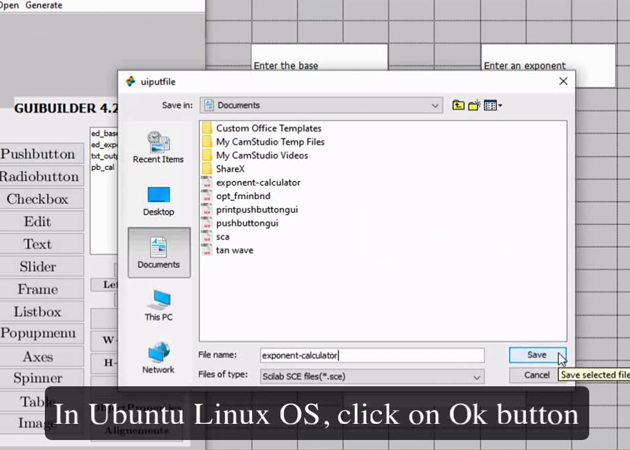Click the Up One Level folder icon
This screenshot has height=450, width=630.
458,105
